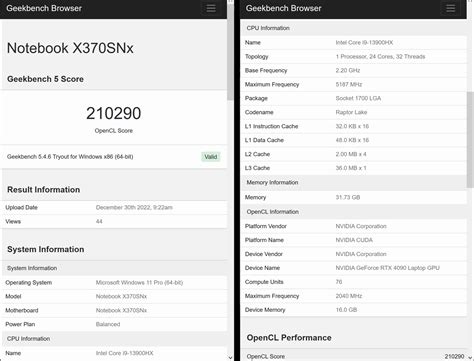The width and height of the screenshot is (474, 361).
Task: Select Package value 'Socket 1700 LGA'
Action: coord(358,98)
